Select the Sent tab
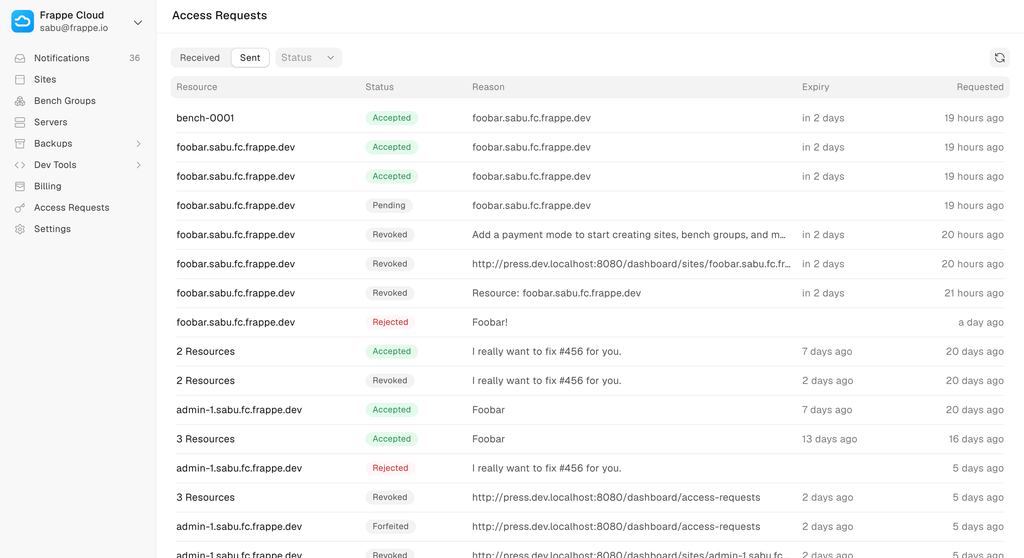Viewport: 1024px width, 558px height. (x=250, y=58)
